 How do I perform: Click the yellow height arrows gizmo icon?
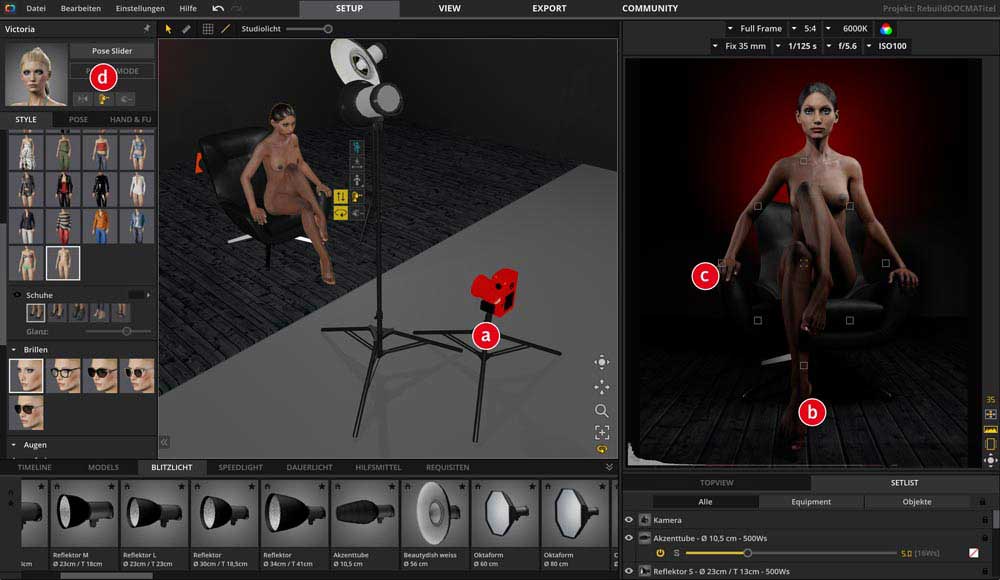point(341,197)
